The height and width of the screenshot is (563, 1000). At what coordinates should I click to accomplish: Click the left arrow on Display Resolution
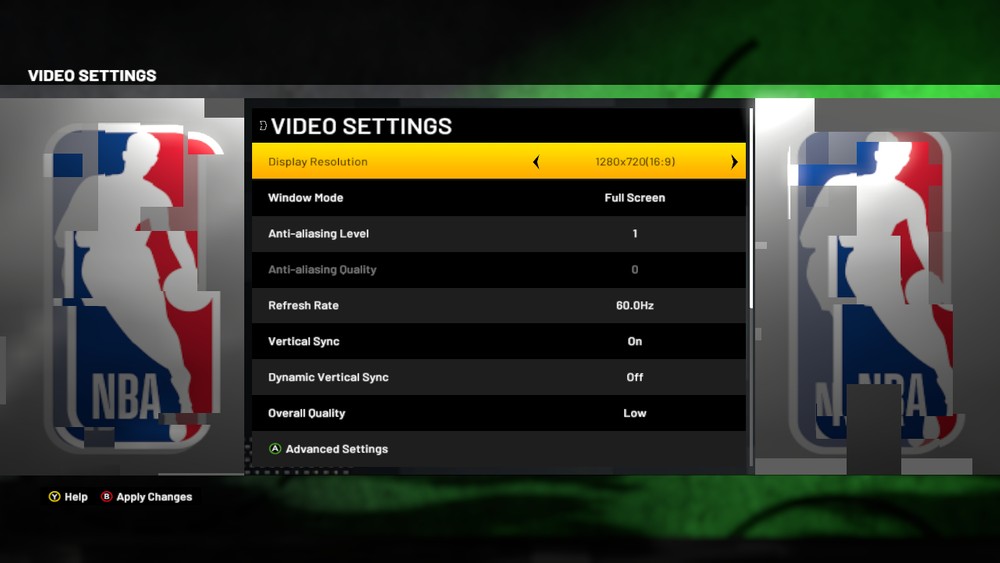click(536, 162)
